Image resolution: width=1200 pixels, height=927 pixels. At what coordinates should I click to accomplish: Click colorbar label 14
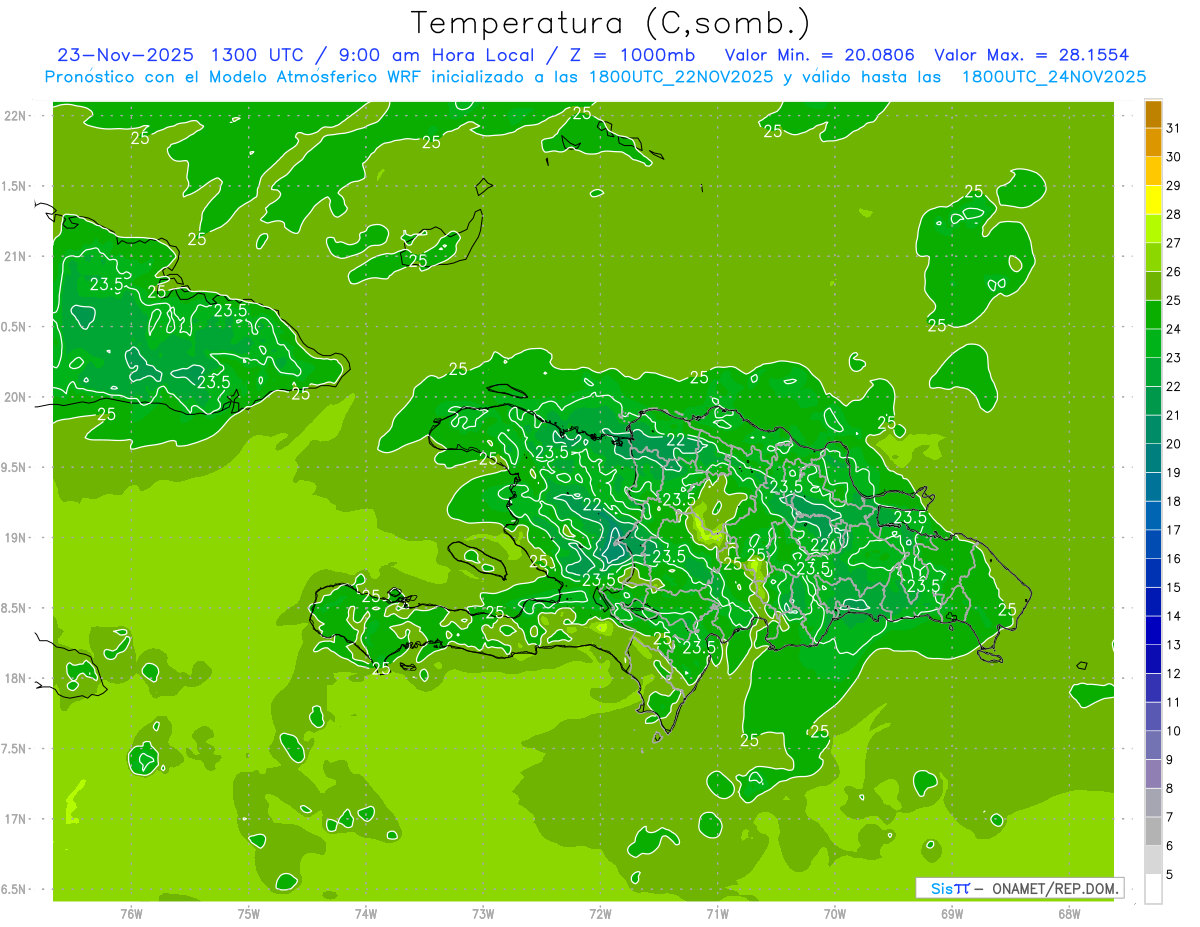coord(1173,616)
